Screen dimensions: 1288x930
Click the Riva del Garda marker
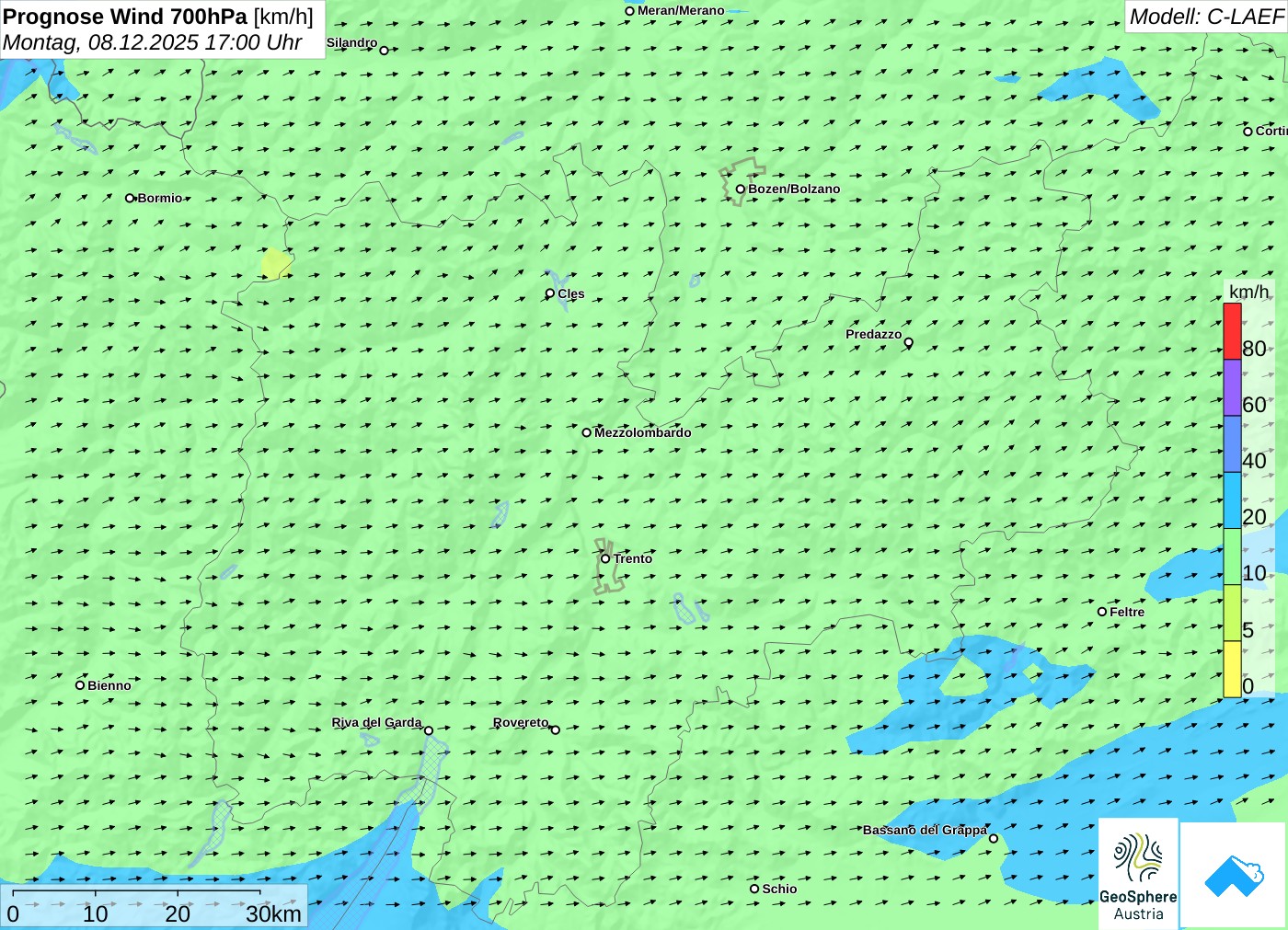tap(429, 730)
